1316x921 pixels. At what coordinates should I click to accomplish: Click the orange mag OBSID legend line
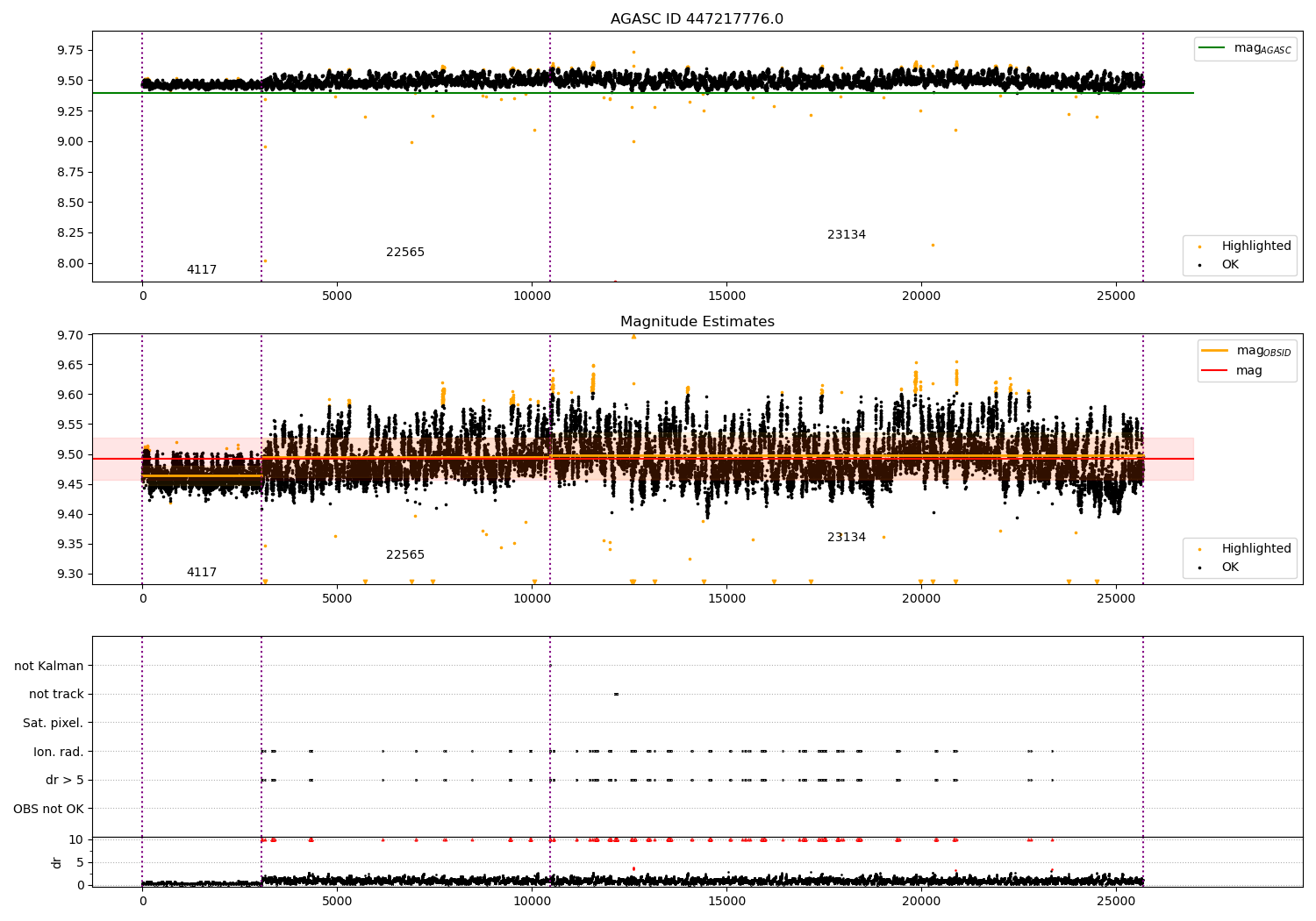pos(1214,351)
